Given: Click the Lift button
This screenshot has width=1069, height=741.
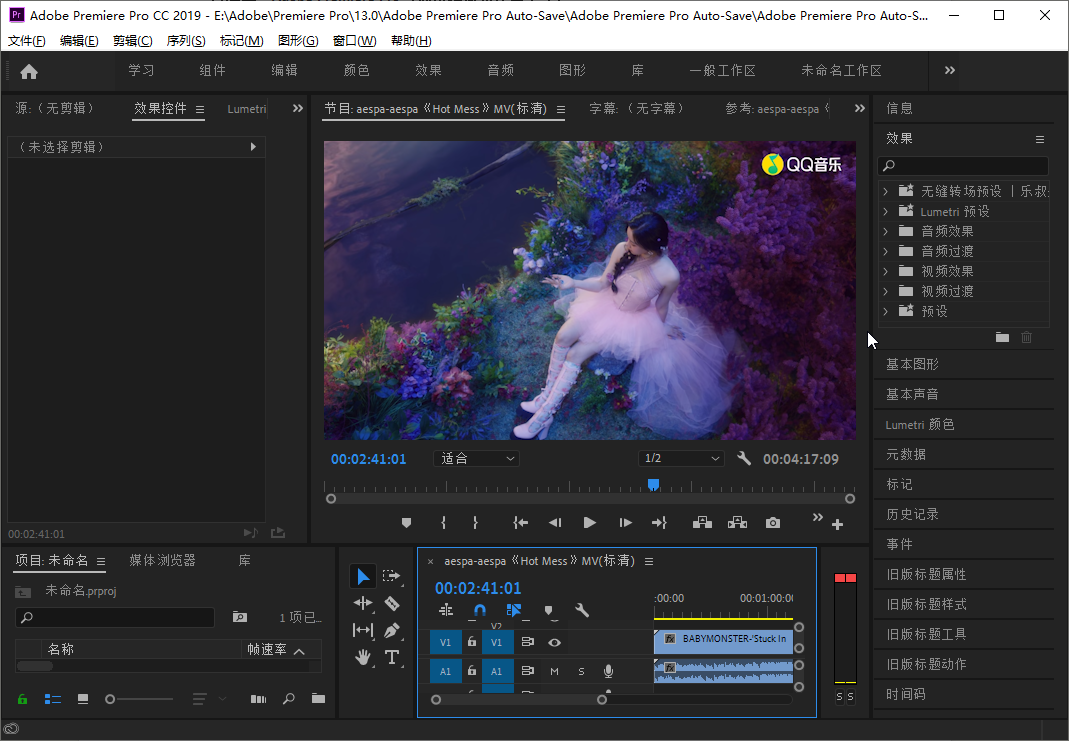Looking at the screenshot, I should coord(702,523).
